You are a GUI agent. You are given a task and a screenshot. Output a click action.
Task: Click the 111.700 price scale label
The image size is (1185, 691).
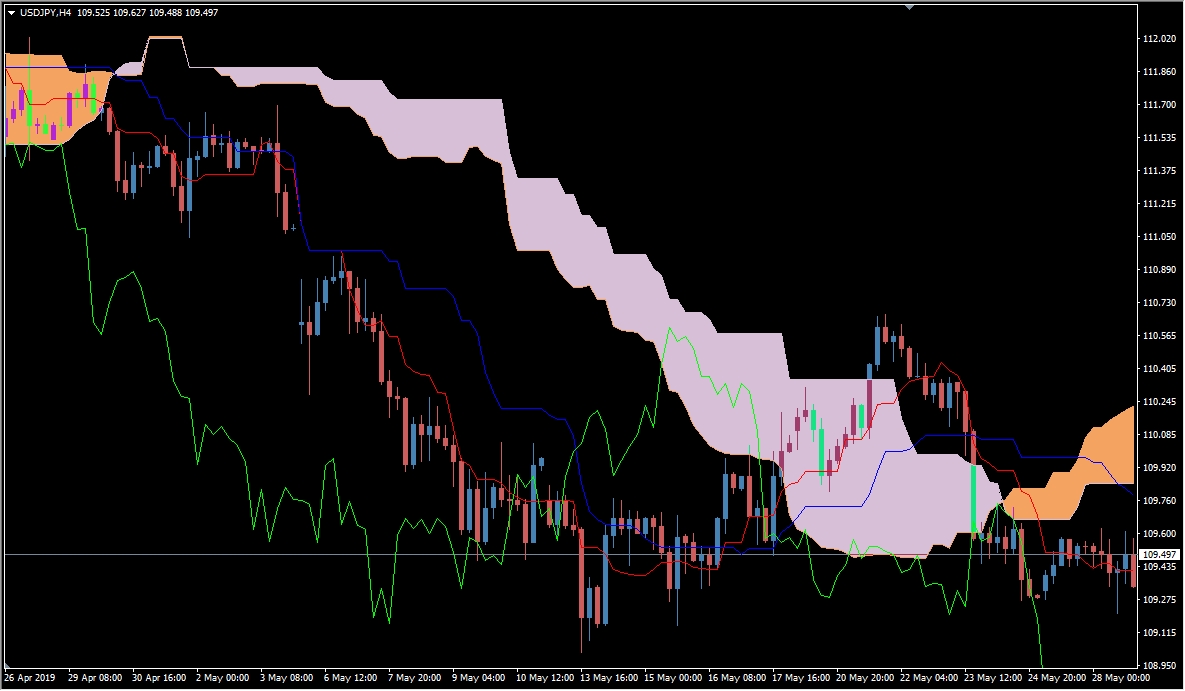coord(1159,104)
